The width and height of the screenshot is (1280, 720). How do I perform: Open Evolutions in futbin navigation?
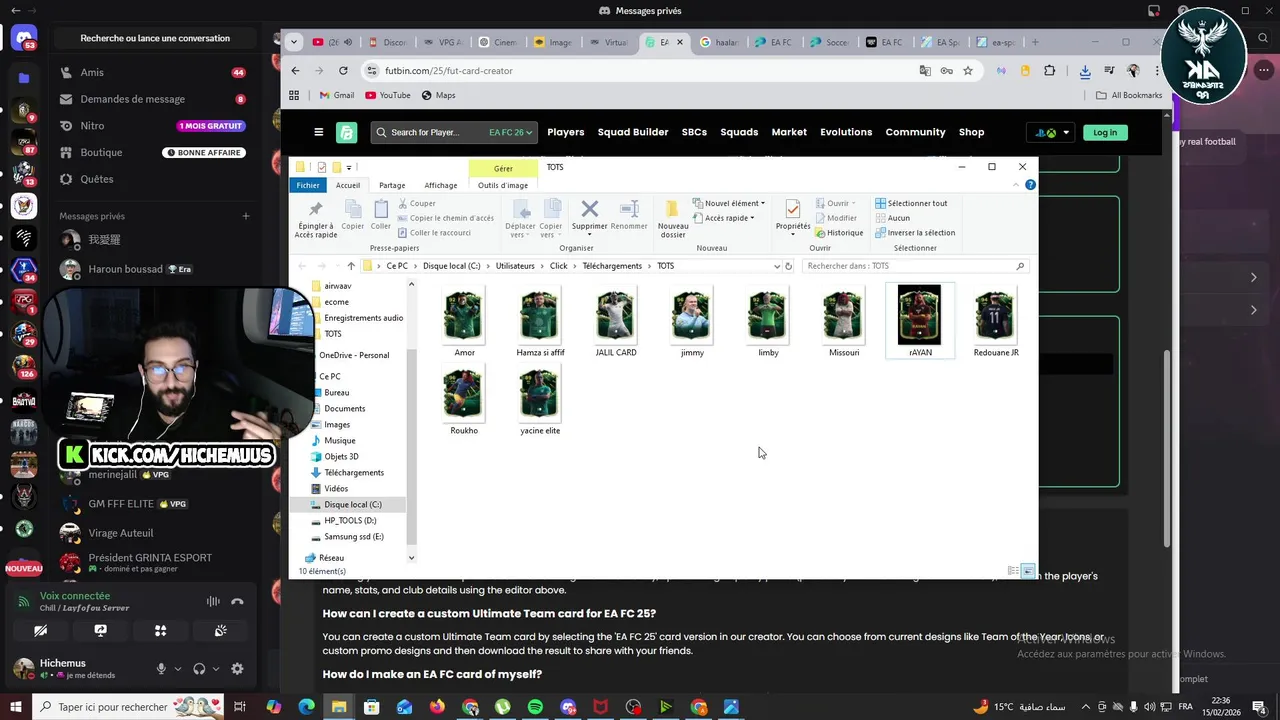pos(846,132)
